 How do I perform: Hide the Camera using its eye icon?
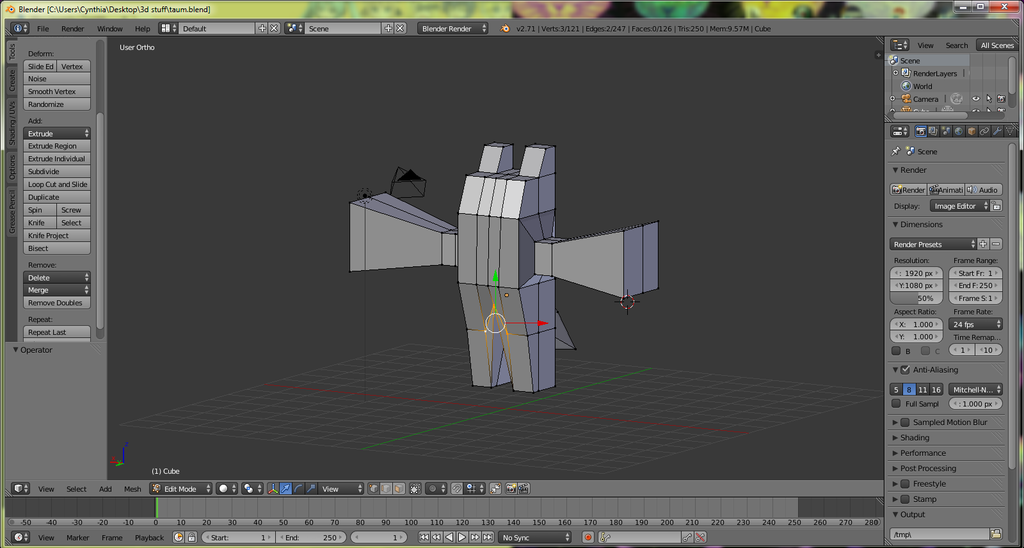977,99
